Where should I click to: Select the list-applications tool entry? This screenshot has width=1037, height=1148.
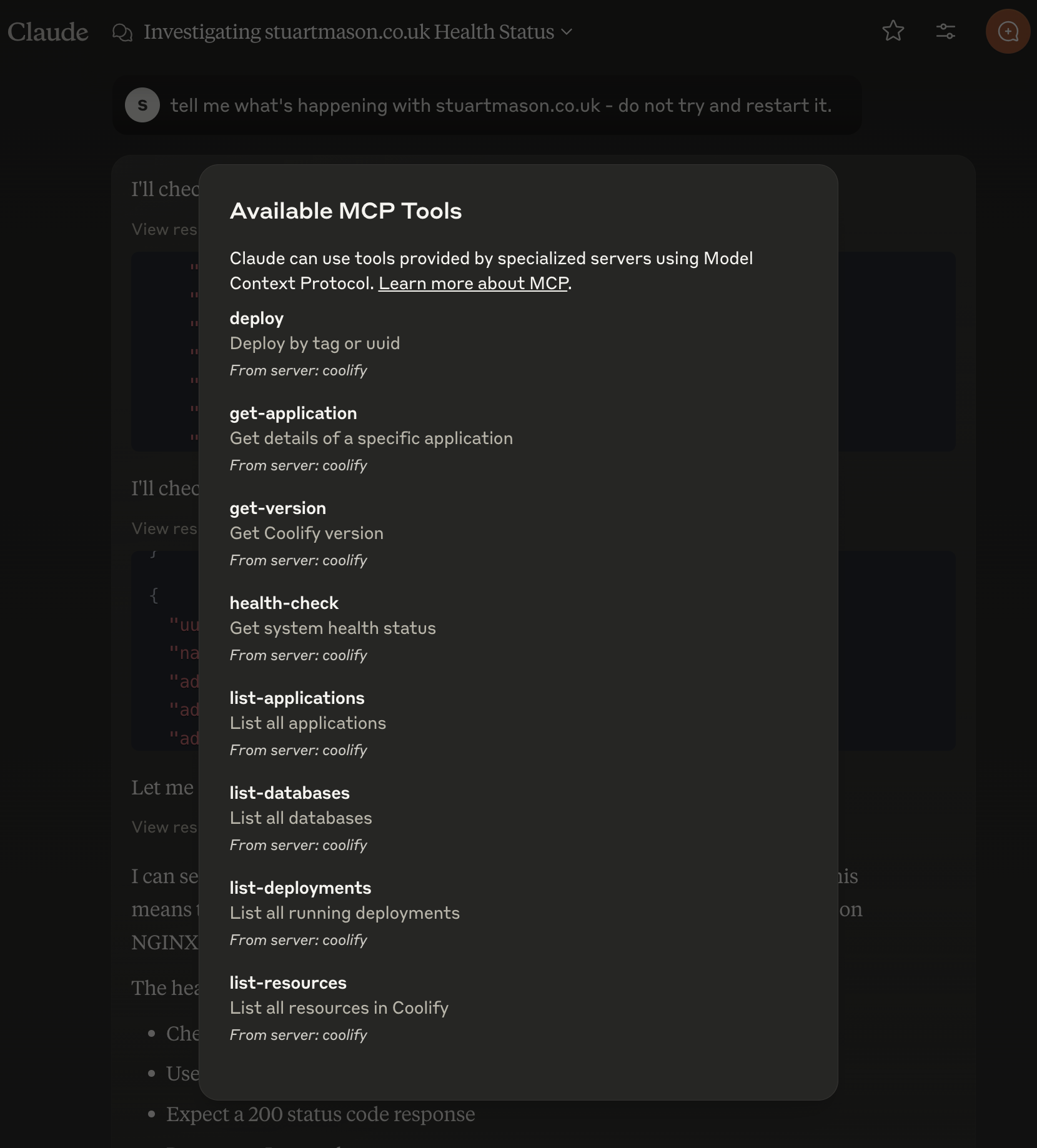coord(297,698)
